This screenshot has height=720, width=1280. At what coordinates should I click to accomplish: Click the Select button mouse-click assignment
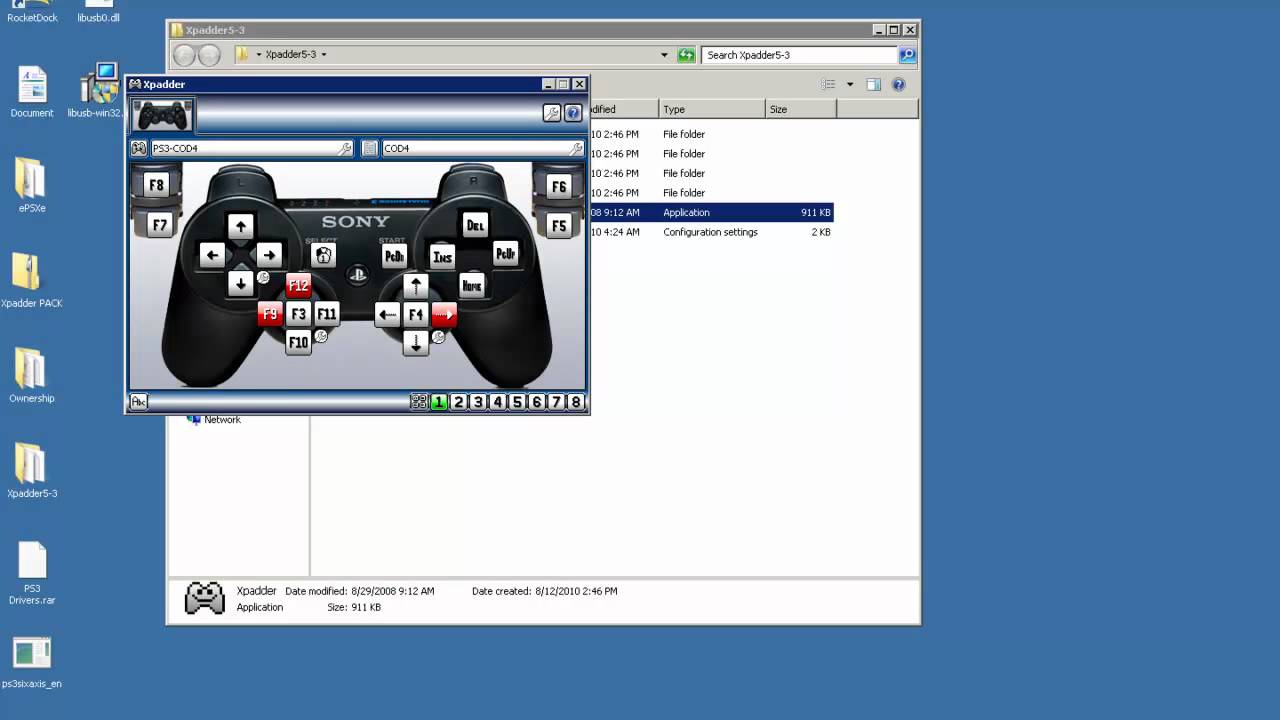[323, 255]
